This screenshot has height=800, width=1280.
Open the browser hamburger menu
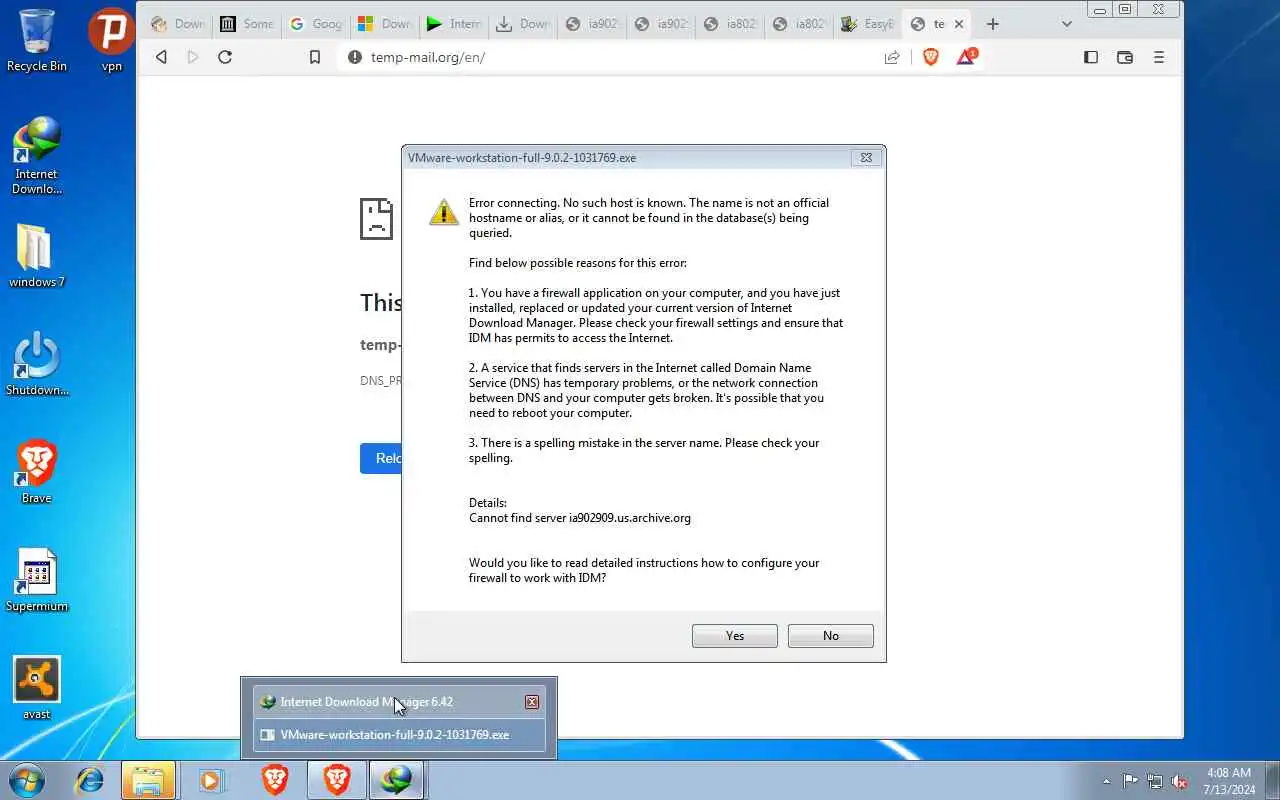(x=1159, y=57)
